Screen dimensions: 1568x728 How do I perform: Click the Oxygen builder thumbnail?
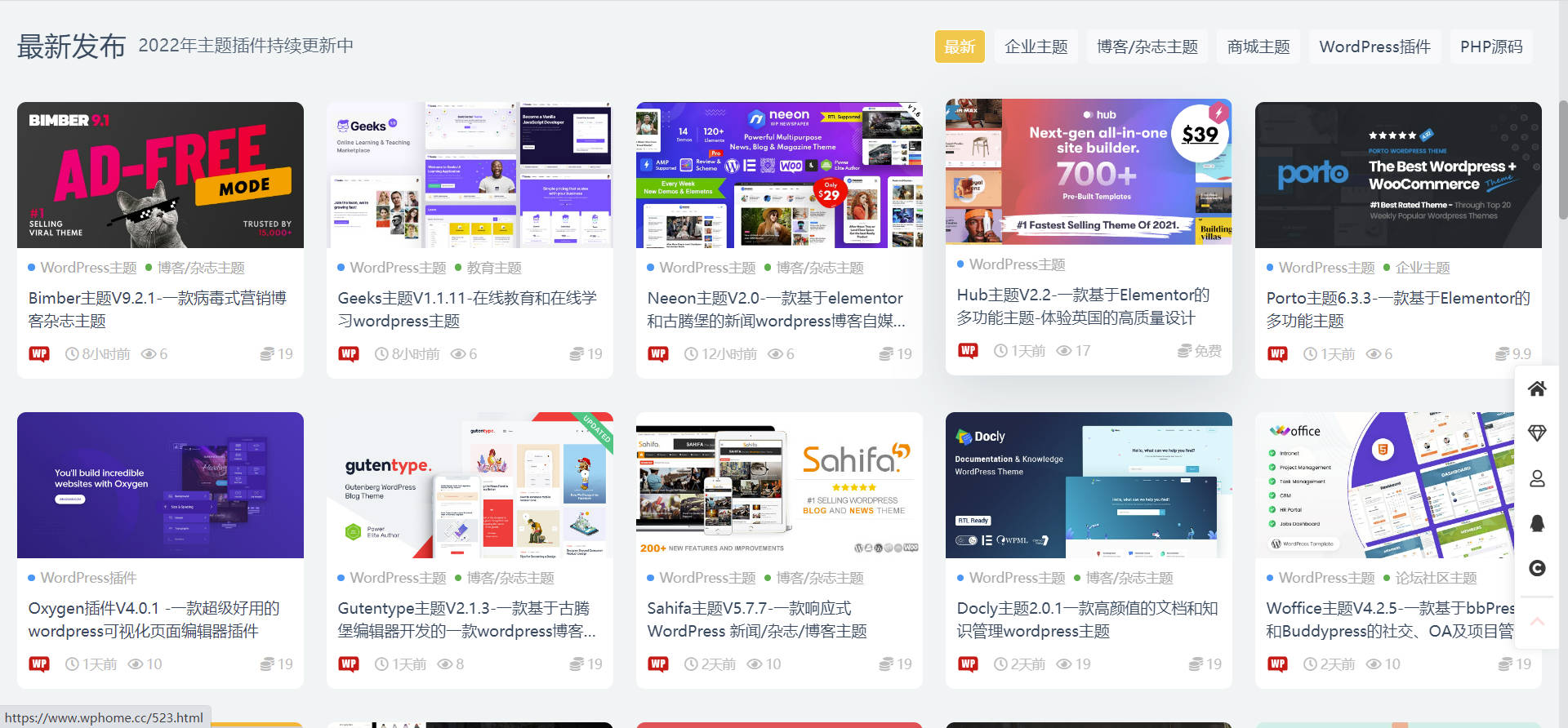coord(160,485)
